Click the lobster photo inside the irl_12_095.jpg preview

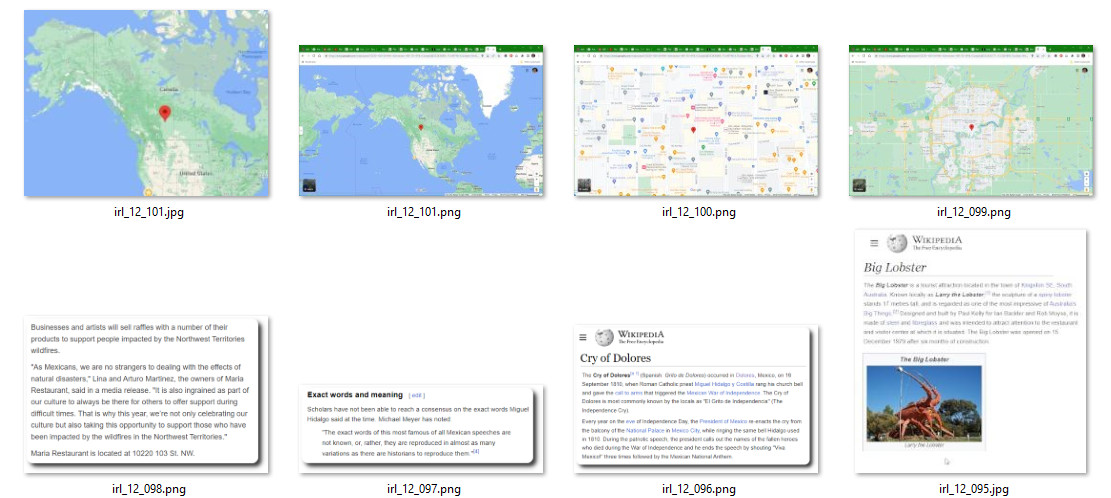[922, 400]
